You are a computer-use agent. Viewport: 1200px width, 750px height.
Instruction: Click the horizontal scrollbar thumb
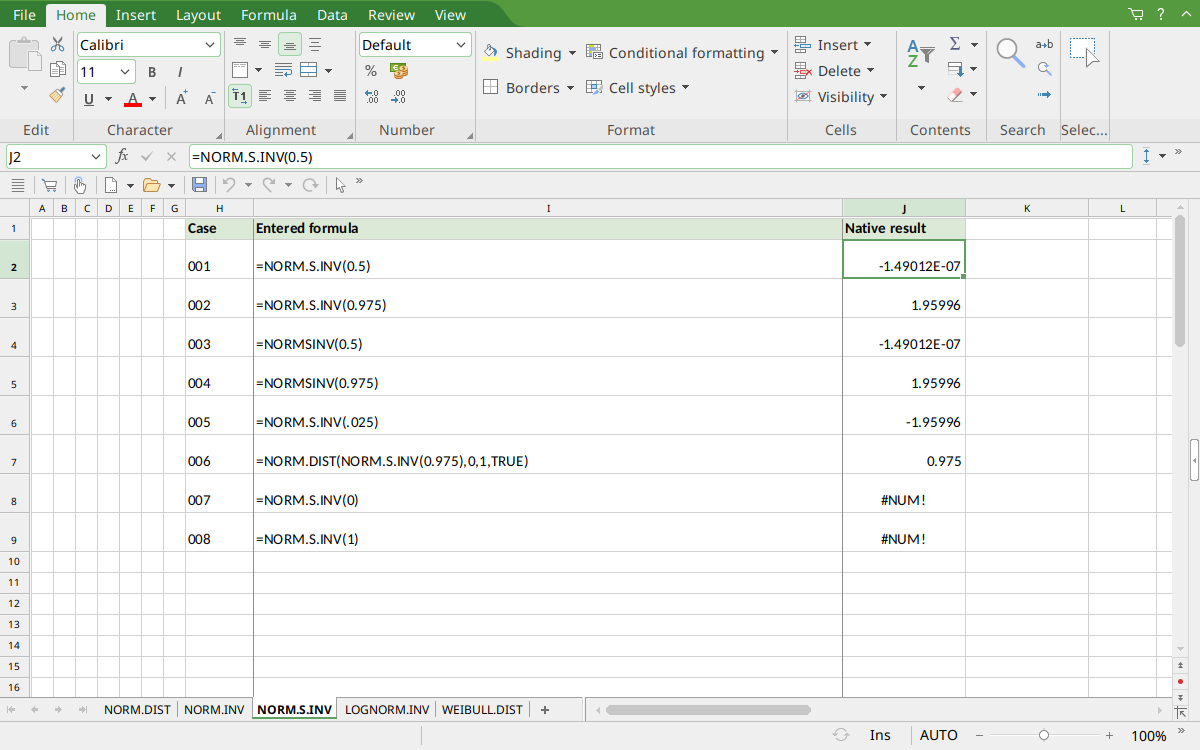pyautogui.click(x=708, y=710)
